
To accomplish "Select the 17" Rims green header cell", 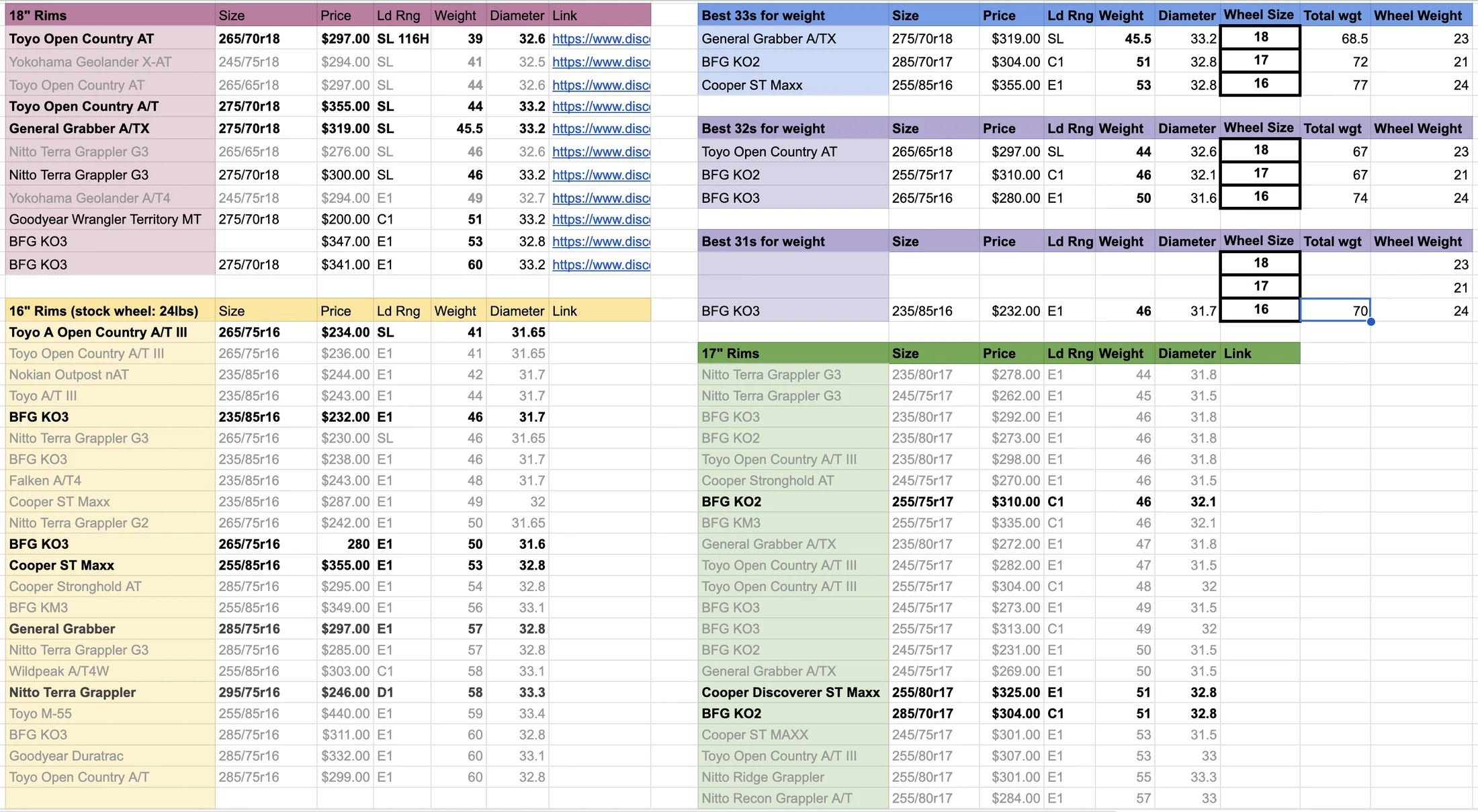I will [x=793, y=353].
